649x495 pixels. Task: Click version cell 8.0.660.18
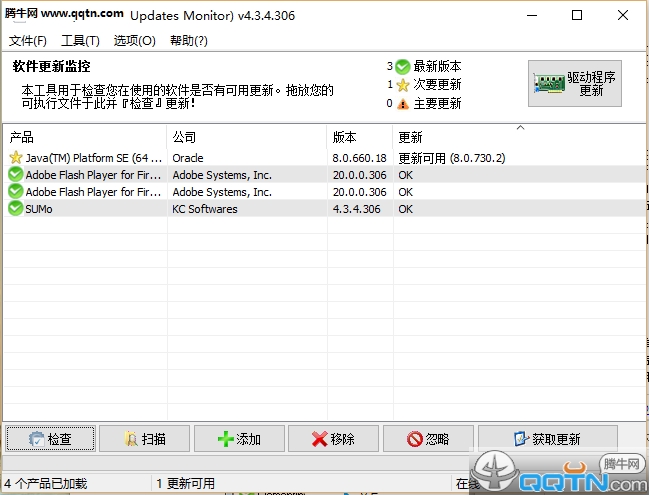(x=360, y=158)
